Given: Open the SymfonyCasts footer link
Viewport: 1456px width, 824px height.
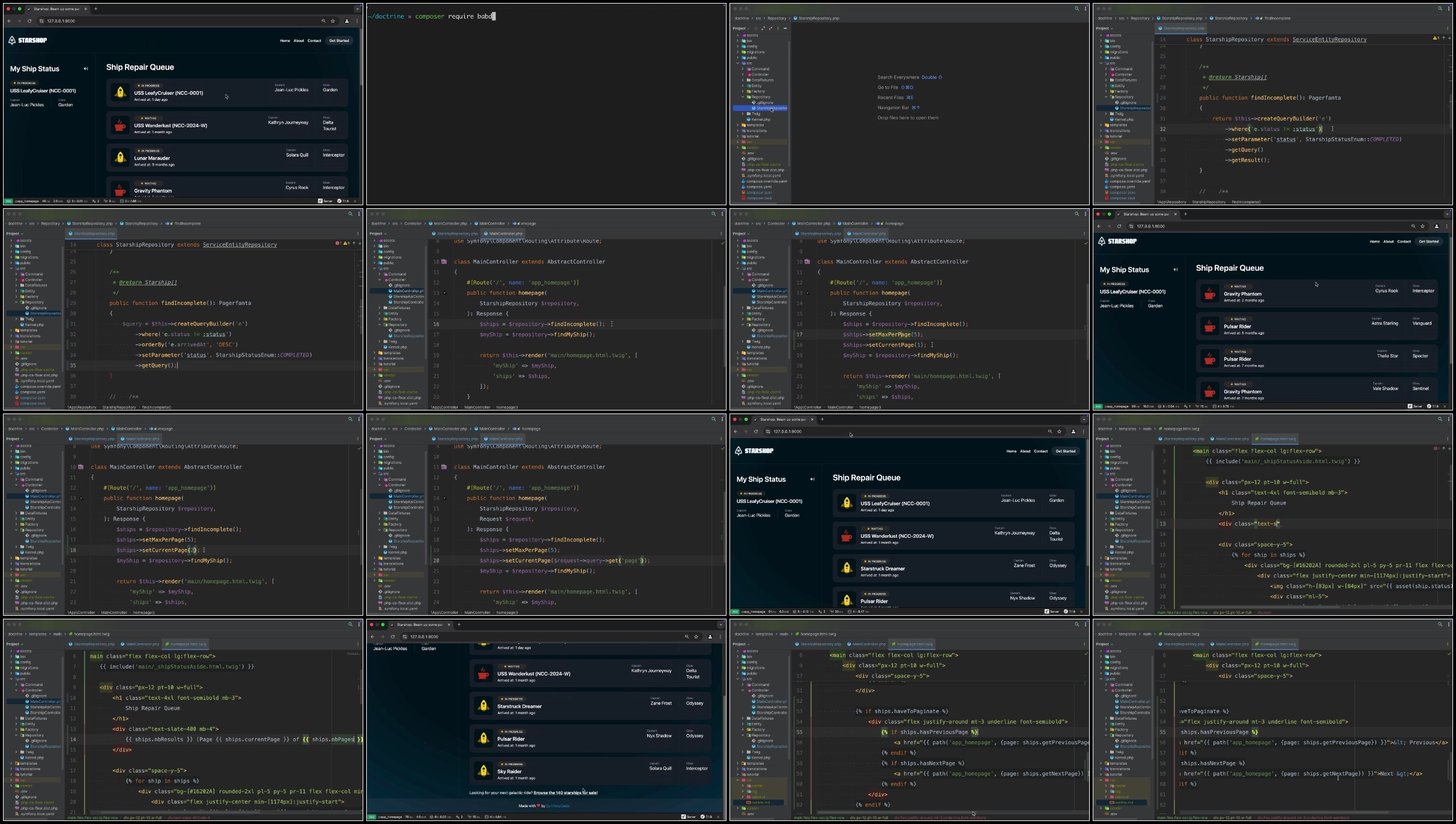Looking at the screenshot, I should tap(558, 806).
